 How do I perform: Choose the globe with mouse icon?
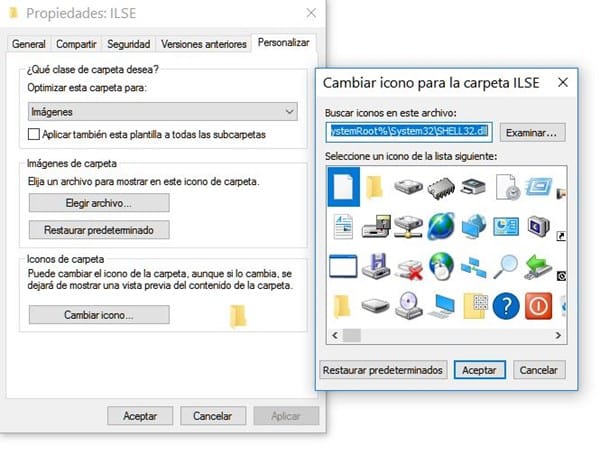tap(441, 266)
